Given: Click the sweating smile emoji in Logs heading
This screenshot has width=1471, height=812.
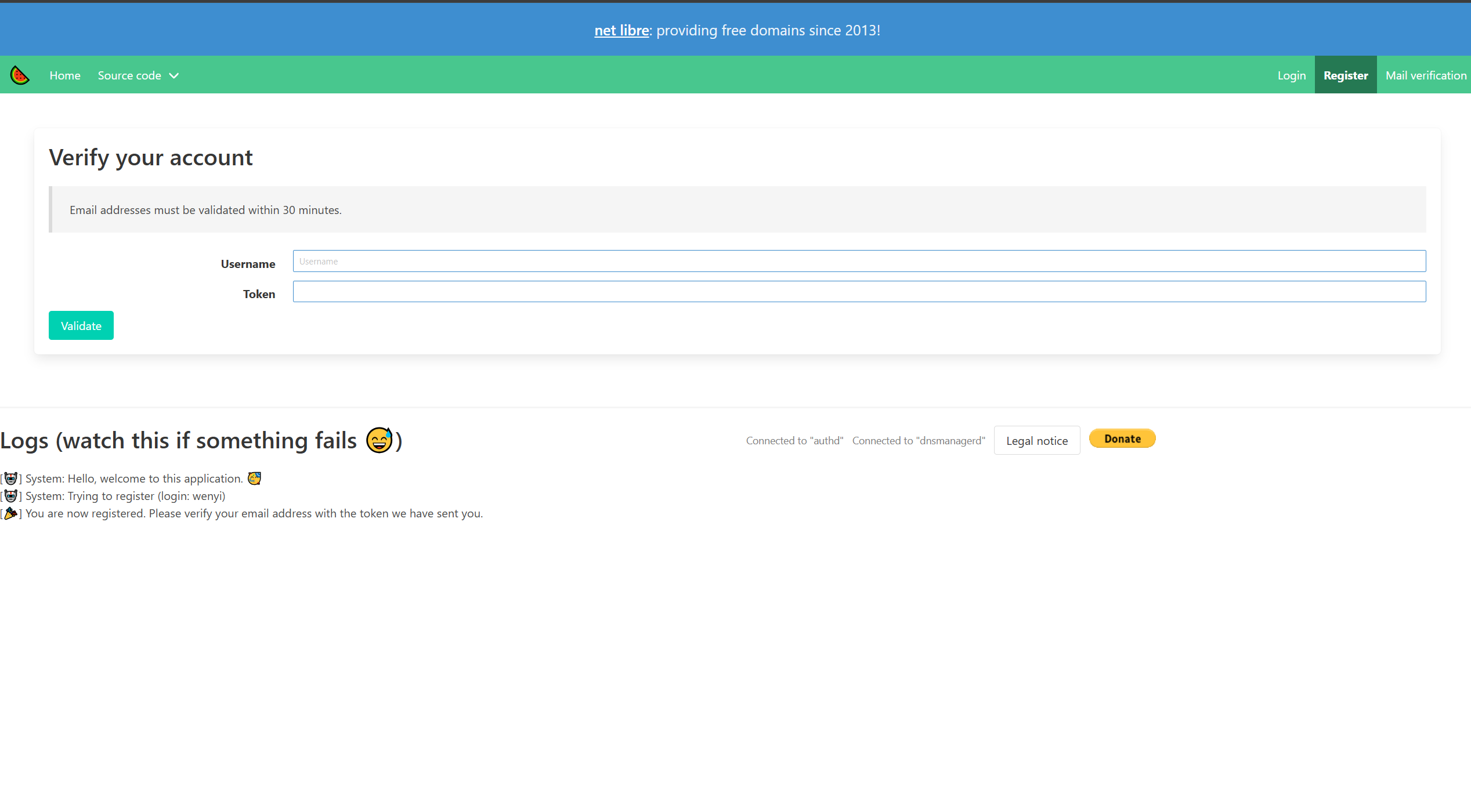Looking at the screenshot, I should point(380,440).
